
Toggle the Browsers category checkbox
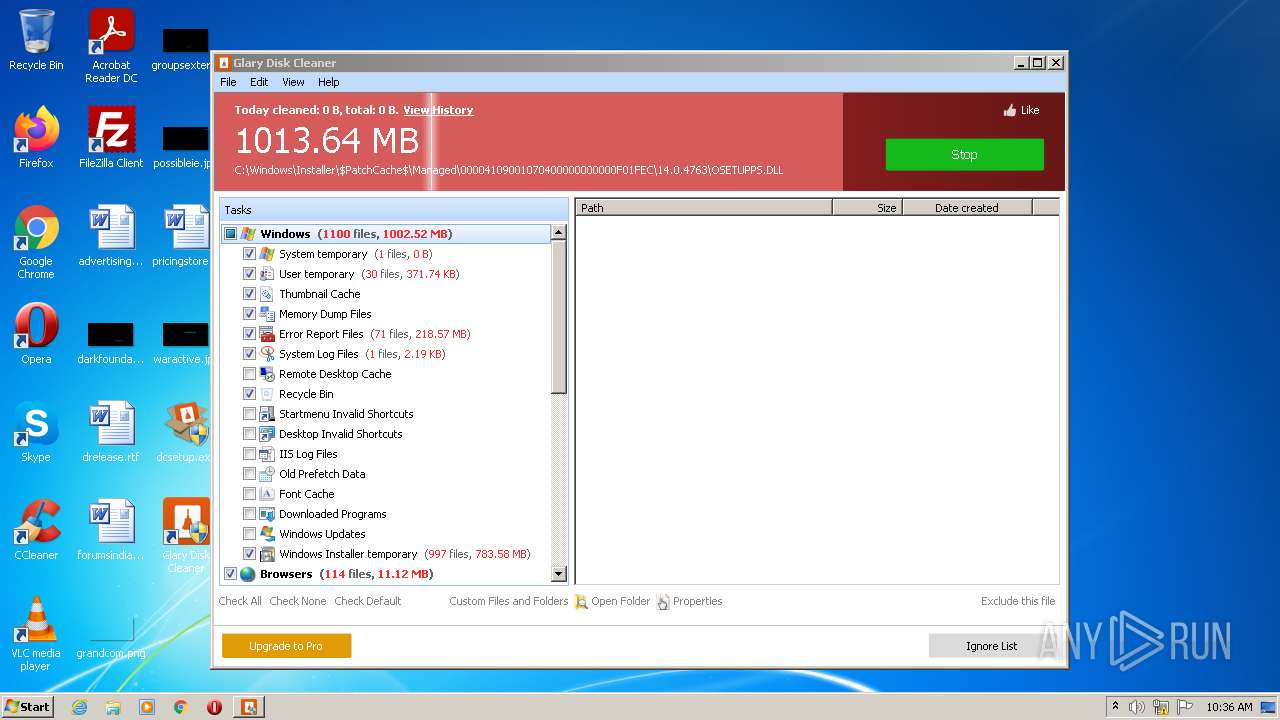pos(231,574)
